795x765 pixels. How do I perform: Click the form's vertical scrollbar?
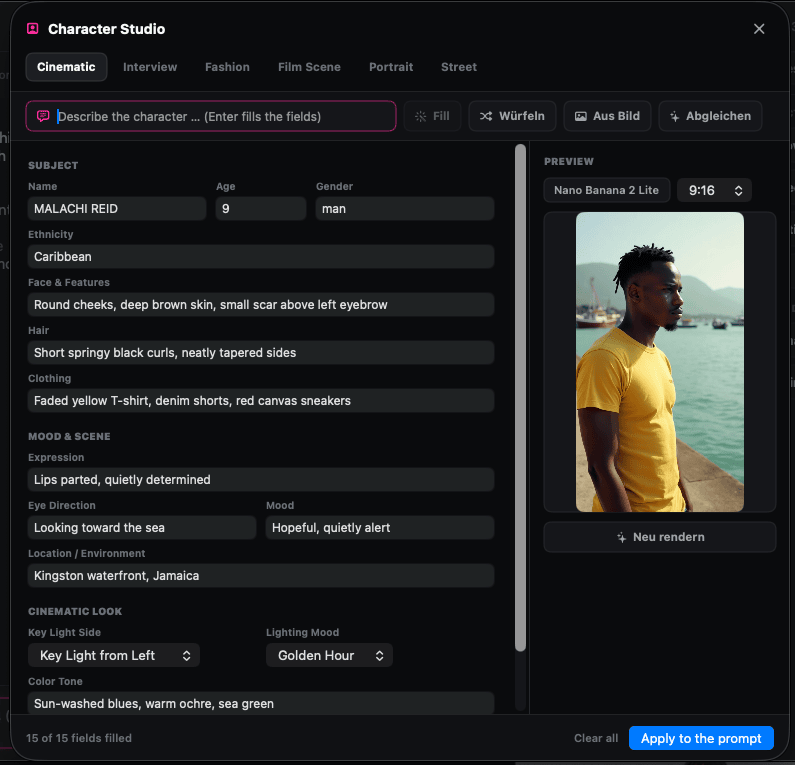point(520,398)
